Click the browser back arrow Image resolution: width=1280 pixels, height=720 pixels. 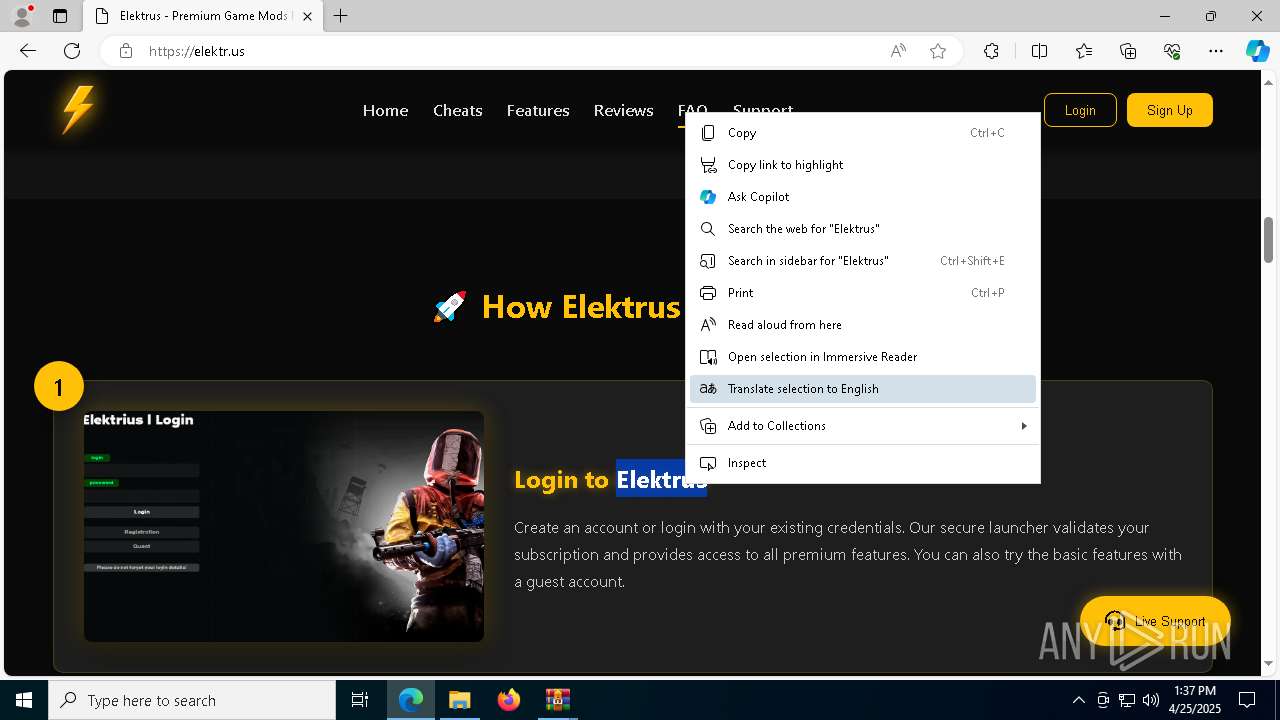pyautogui.click(x=28, y=51)
